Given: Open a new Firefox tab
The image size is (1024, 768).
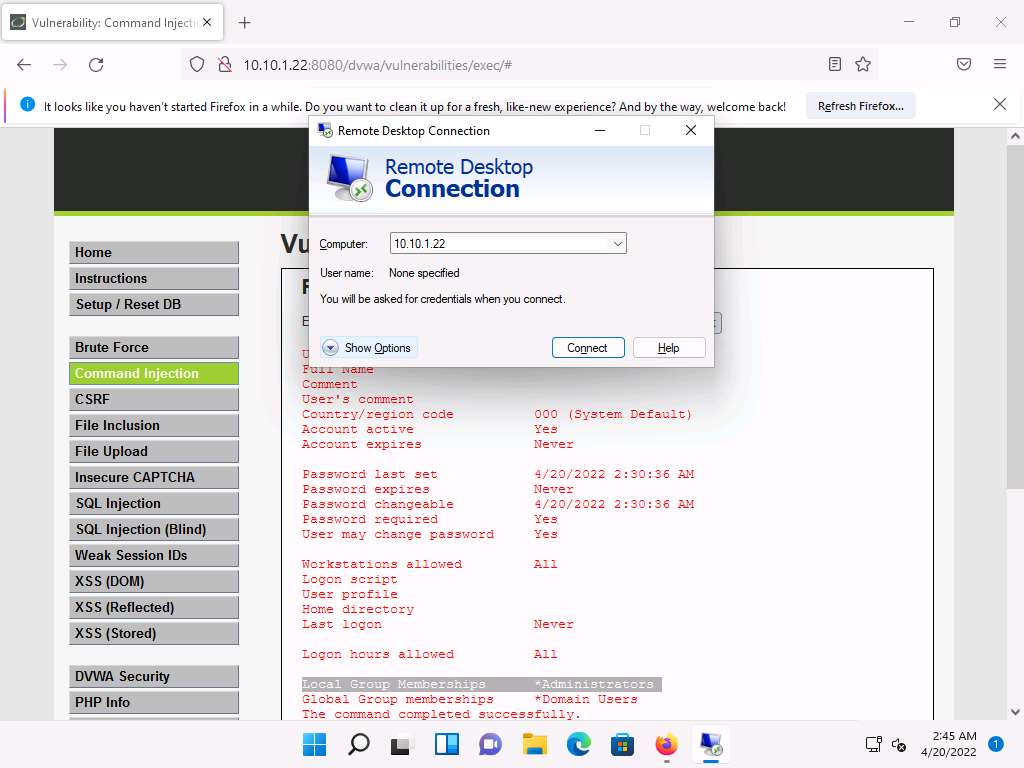Looking at the screenshot, I should coord(245,22).
